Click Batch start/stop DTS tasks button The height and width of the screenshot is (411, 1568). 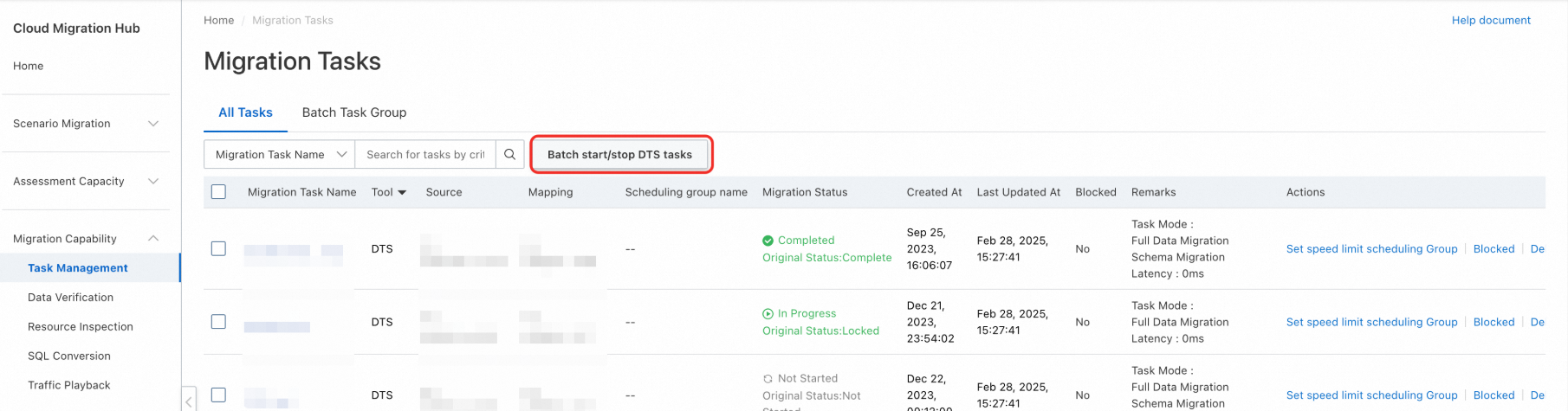coord(619,155)
